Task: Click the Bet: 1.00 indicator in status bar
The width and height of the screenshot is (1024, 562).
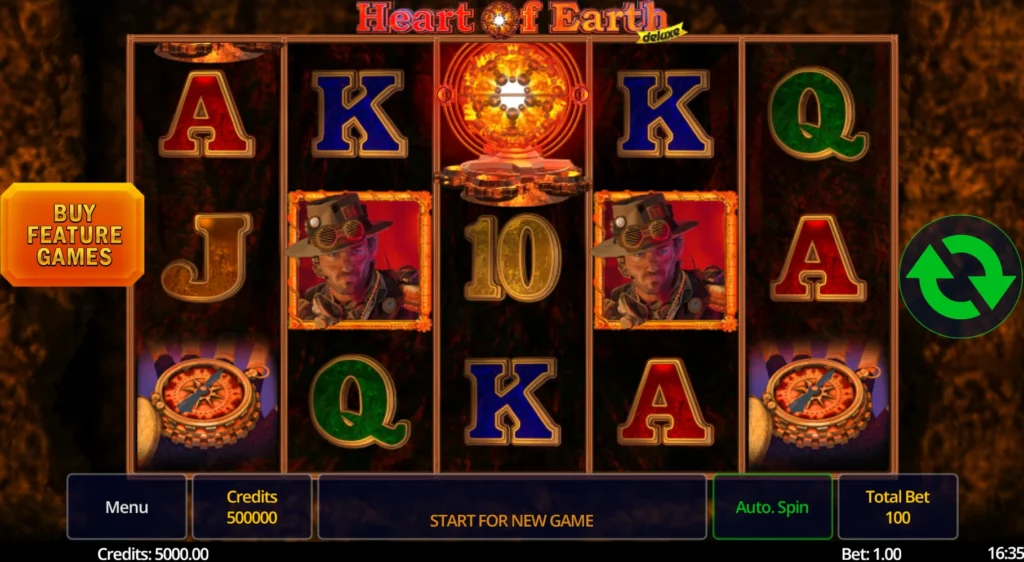Action: [871, 554]
